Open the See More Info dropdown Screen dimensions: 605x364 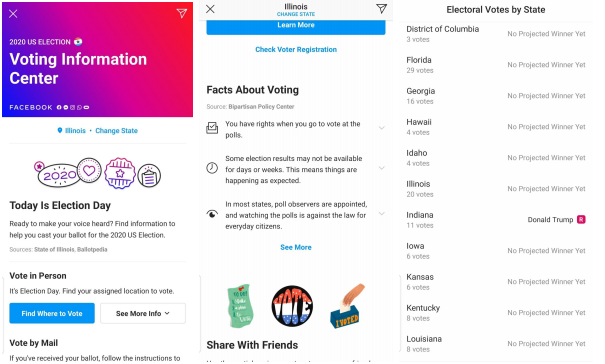pos(143,313)
